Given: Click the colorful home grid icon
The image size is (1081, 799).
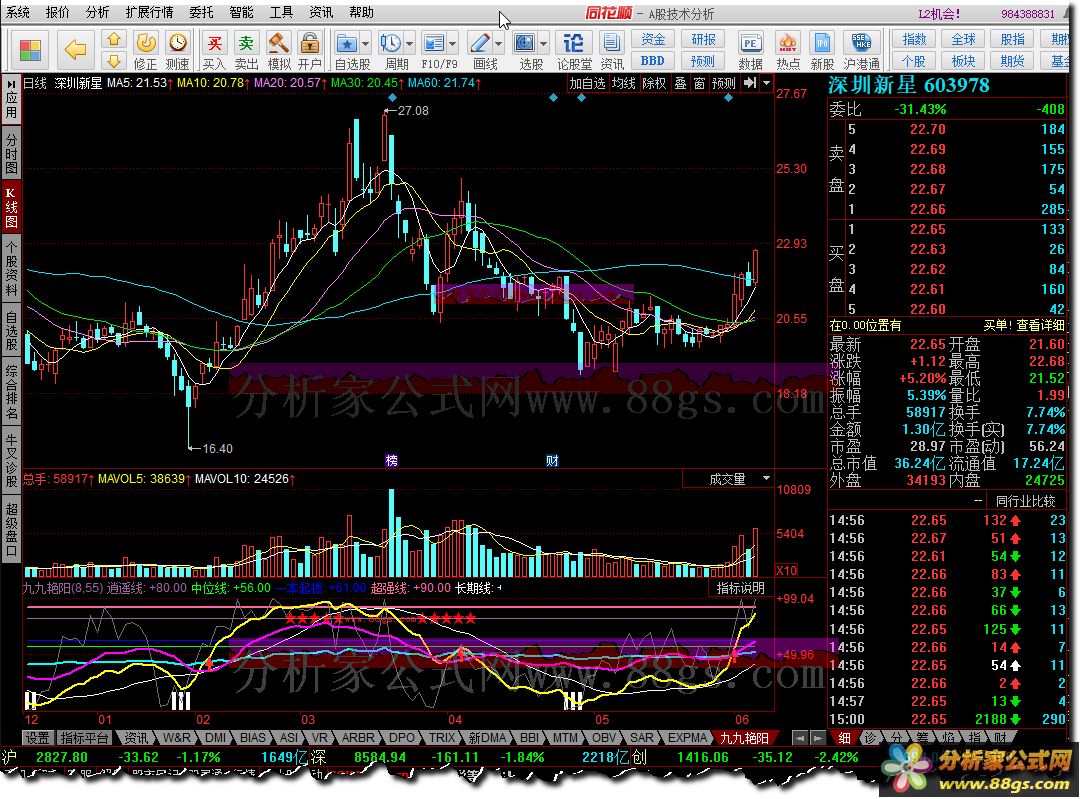Looking at the screenshot, I should [29, 51].
